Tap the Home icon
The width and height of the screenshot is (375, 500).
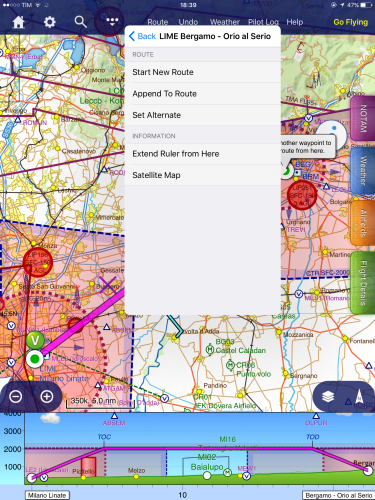(18, 22)
